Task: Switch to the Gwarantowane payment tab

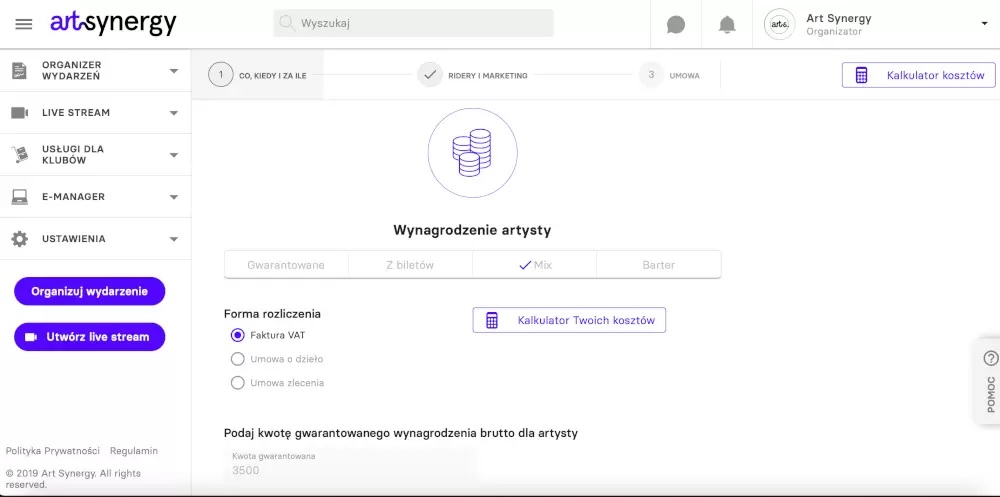Action: [x=286, y=265]
